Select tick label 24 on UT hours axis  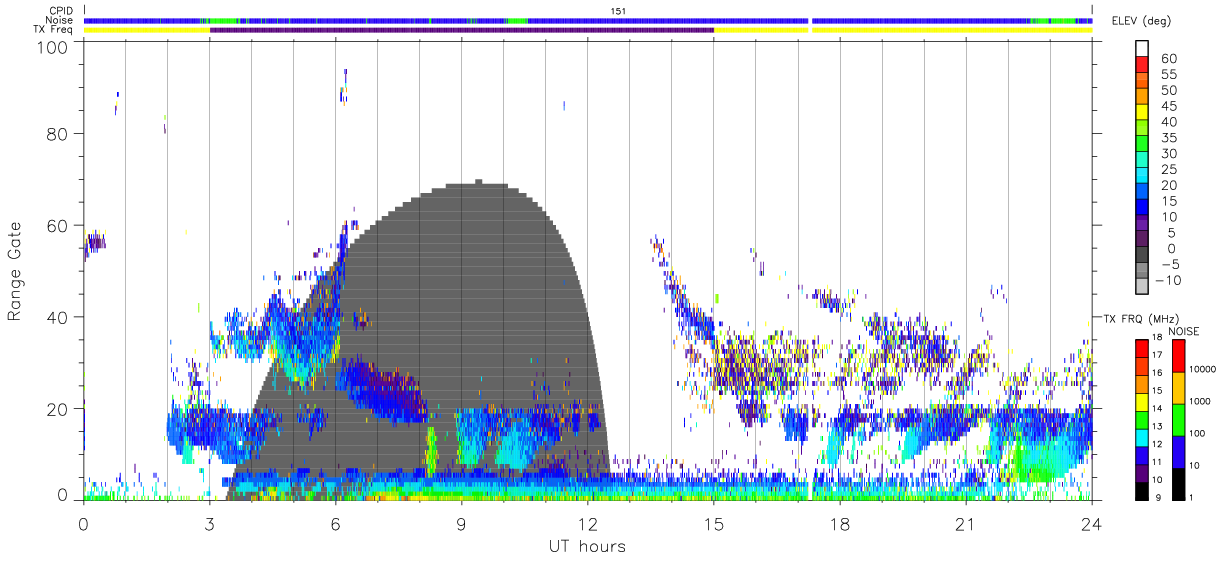pos(1091,523)
